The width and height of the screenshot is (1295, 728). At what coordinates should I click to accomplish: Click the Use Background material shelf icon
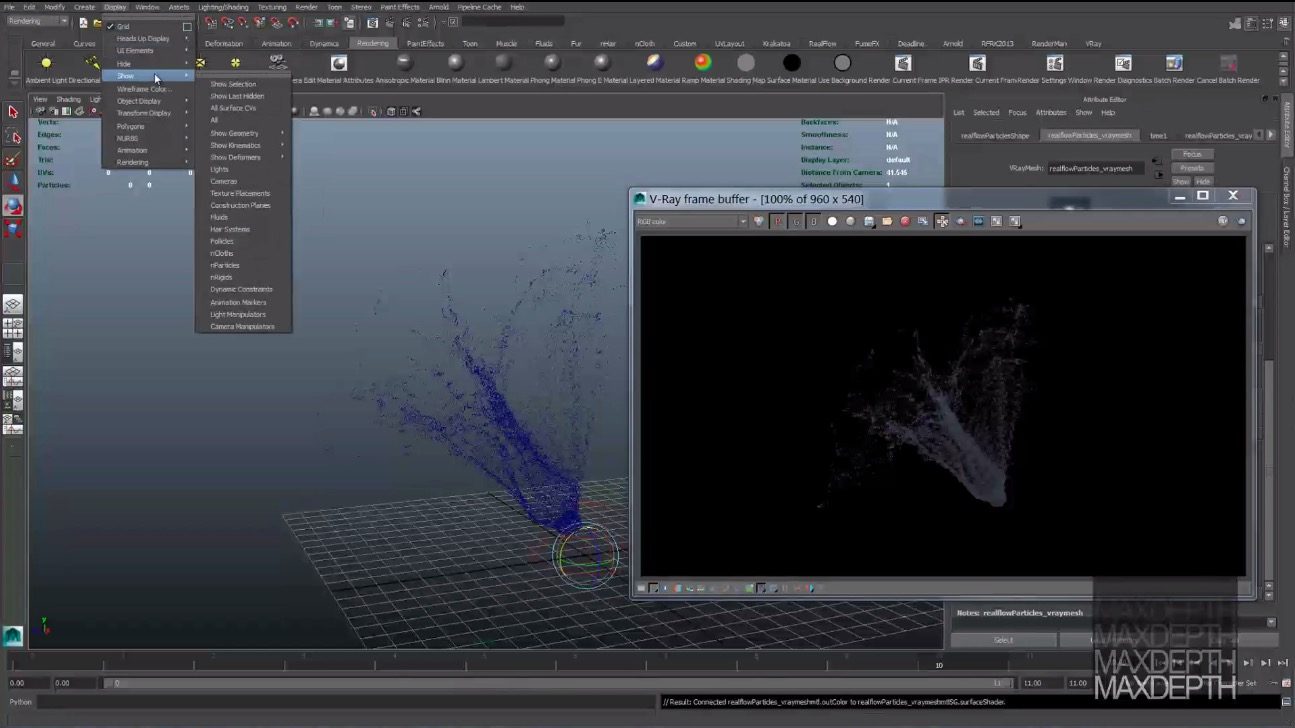click(842, 63)
